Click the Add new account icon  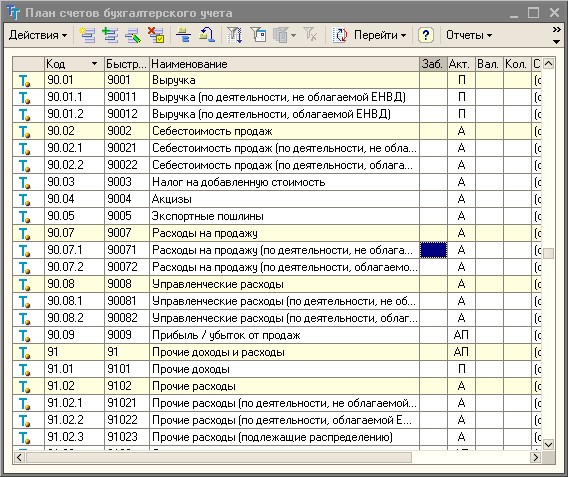tap(87, 35)
